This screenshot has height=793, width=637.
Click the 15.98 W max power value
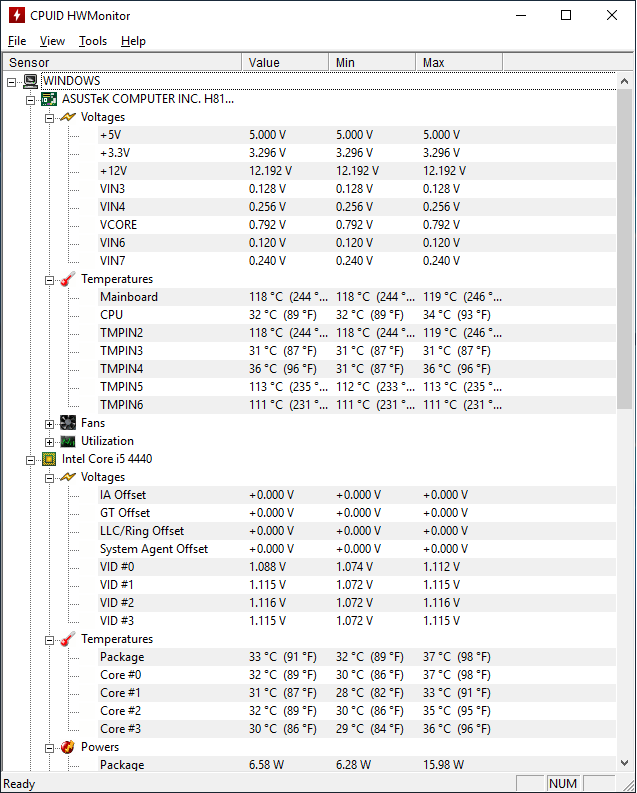point(443,765)
